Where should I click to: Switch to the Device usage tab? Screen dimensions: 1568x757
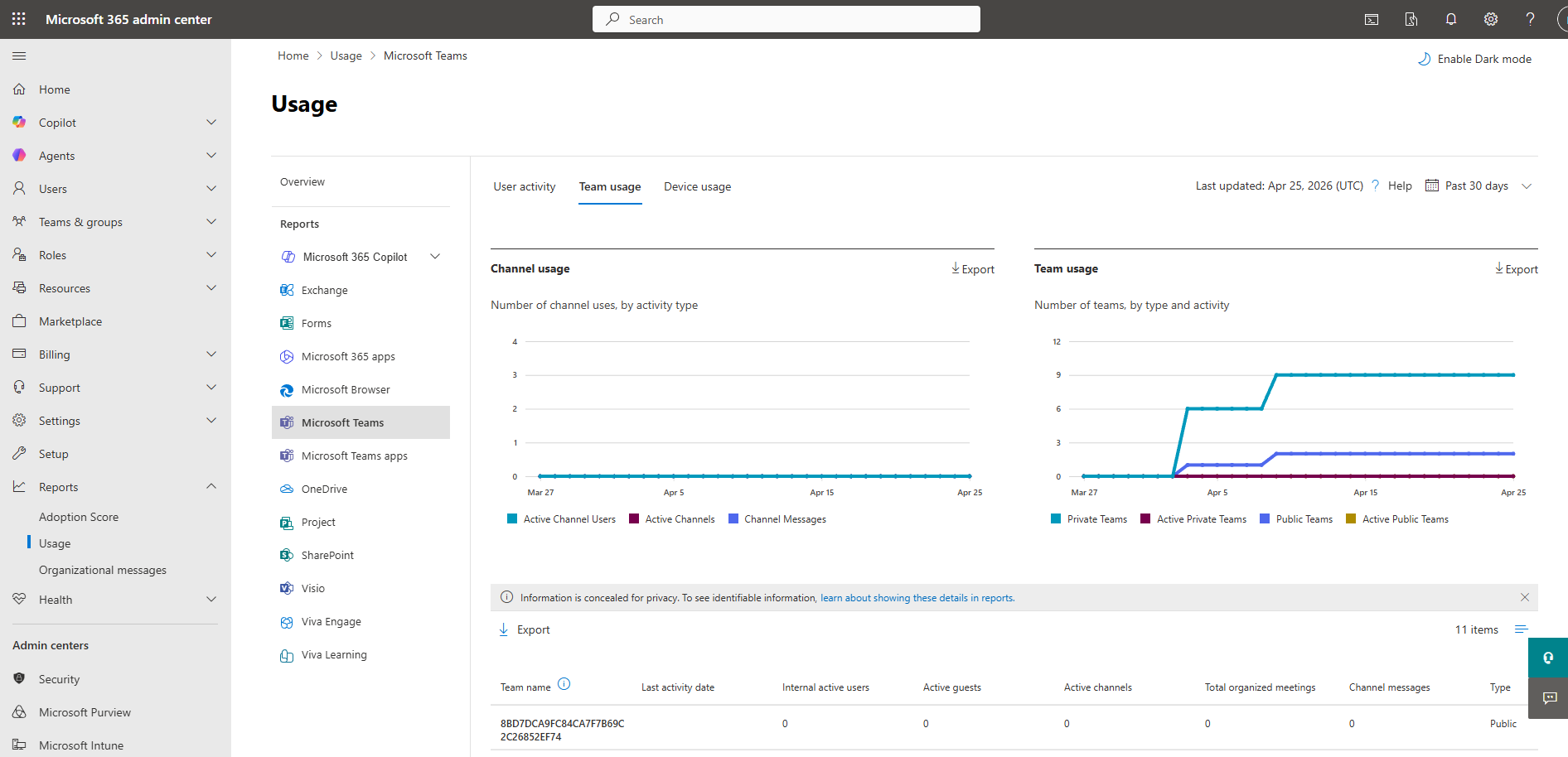697,186
